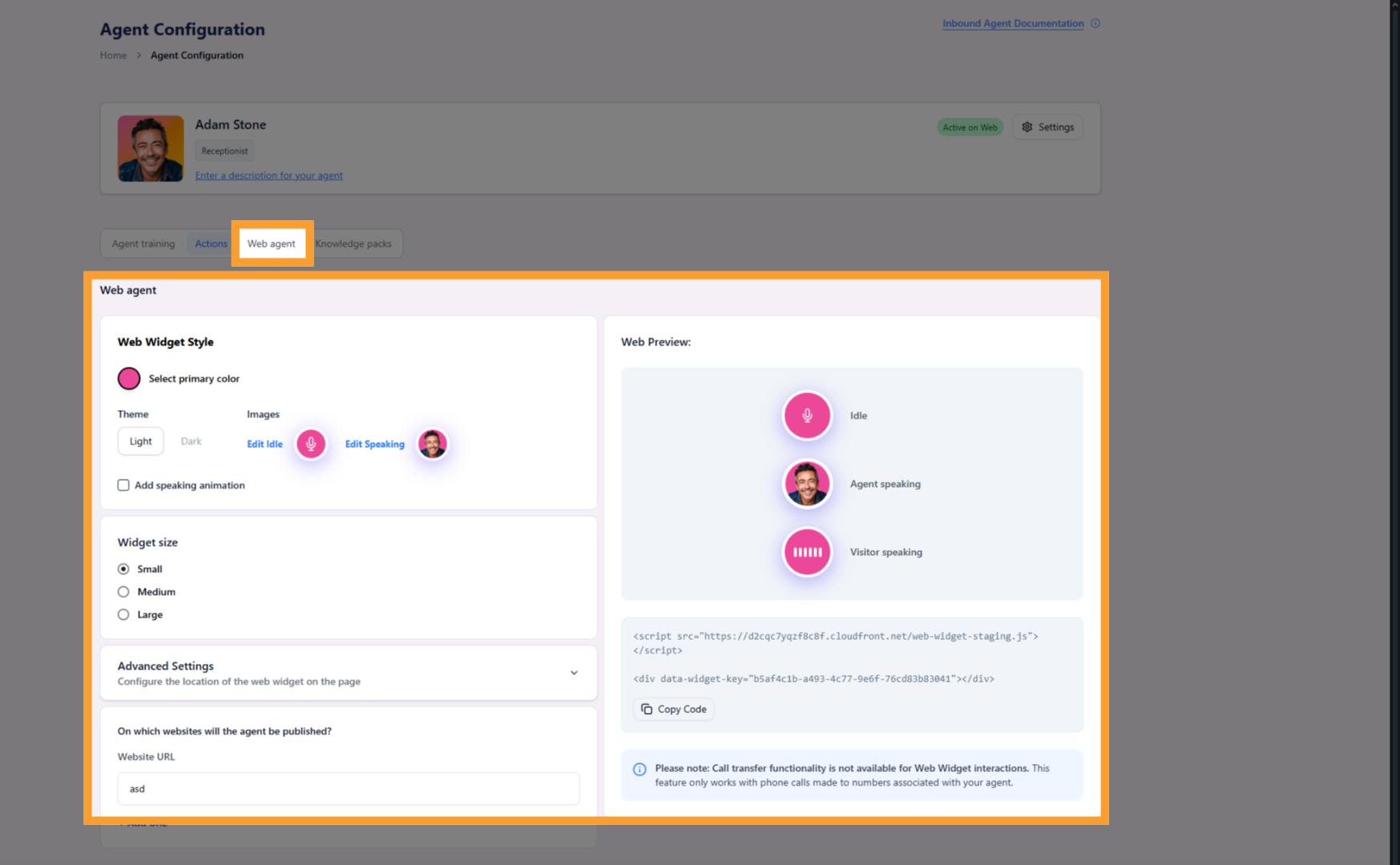Click Adam Stone's profile photo
Viewport: 1400px width, 865px height.
point(151,148)
